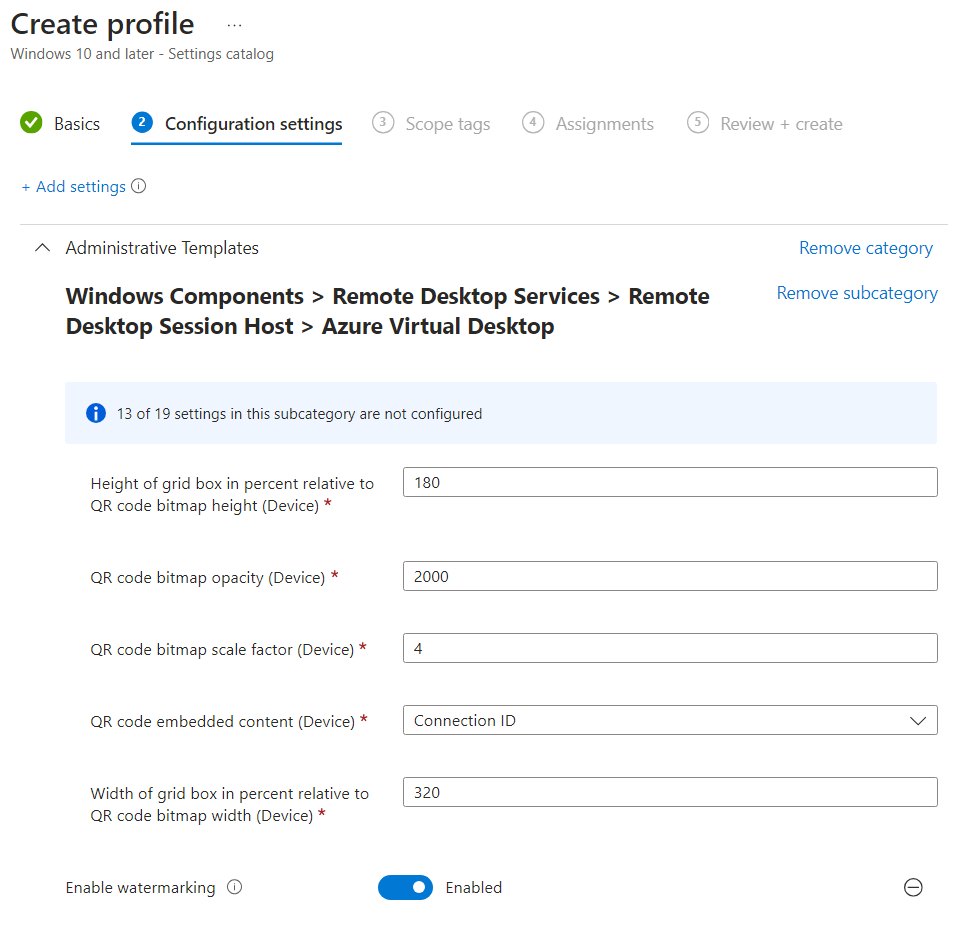Click the minus icon to remove watermarking setting
The image size is (973, 931).
pos(913,887)
